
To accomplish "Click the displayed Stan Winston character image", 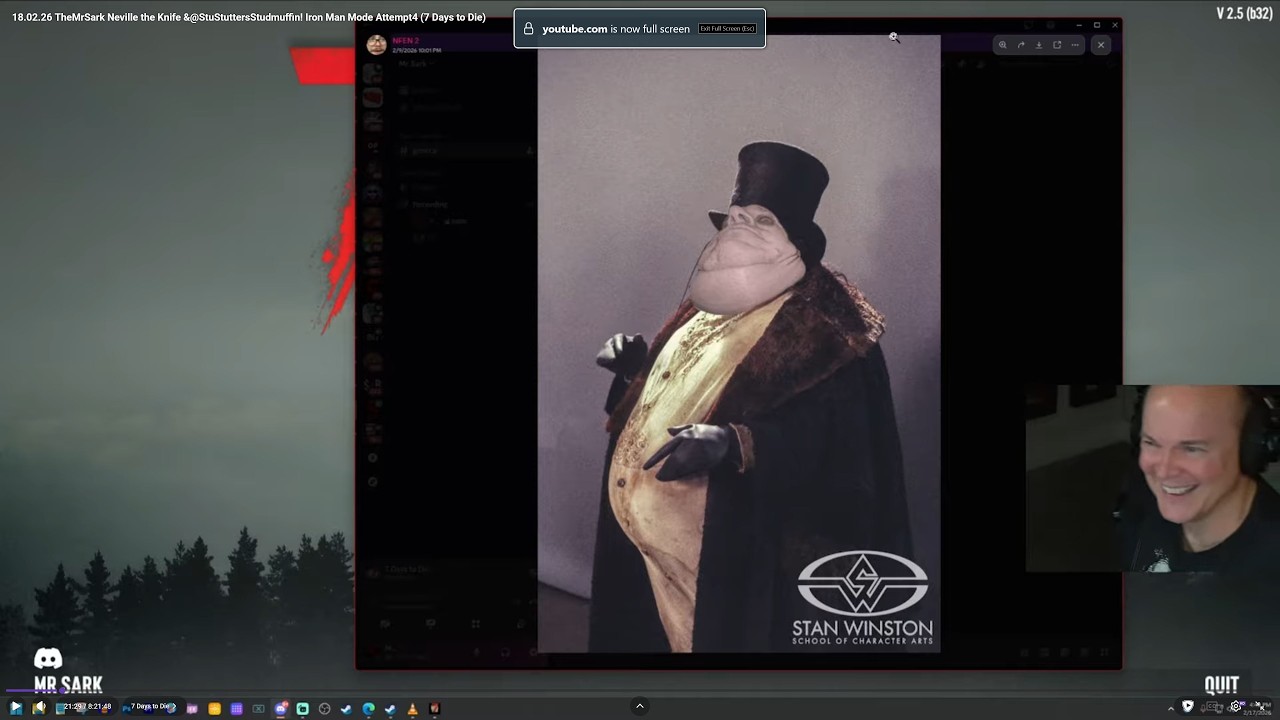I will coord(739,343).
